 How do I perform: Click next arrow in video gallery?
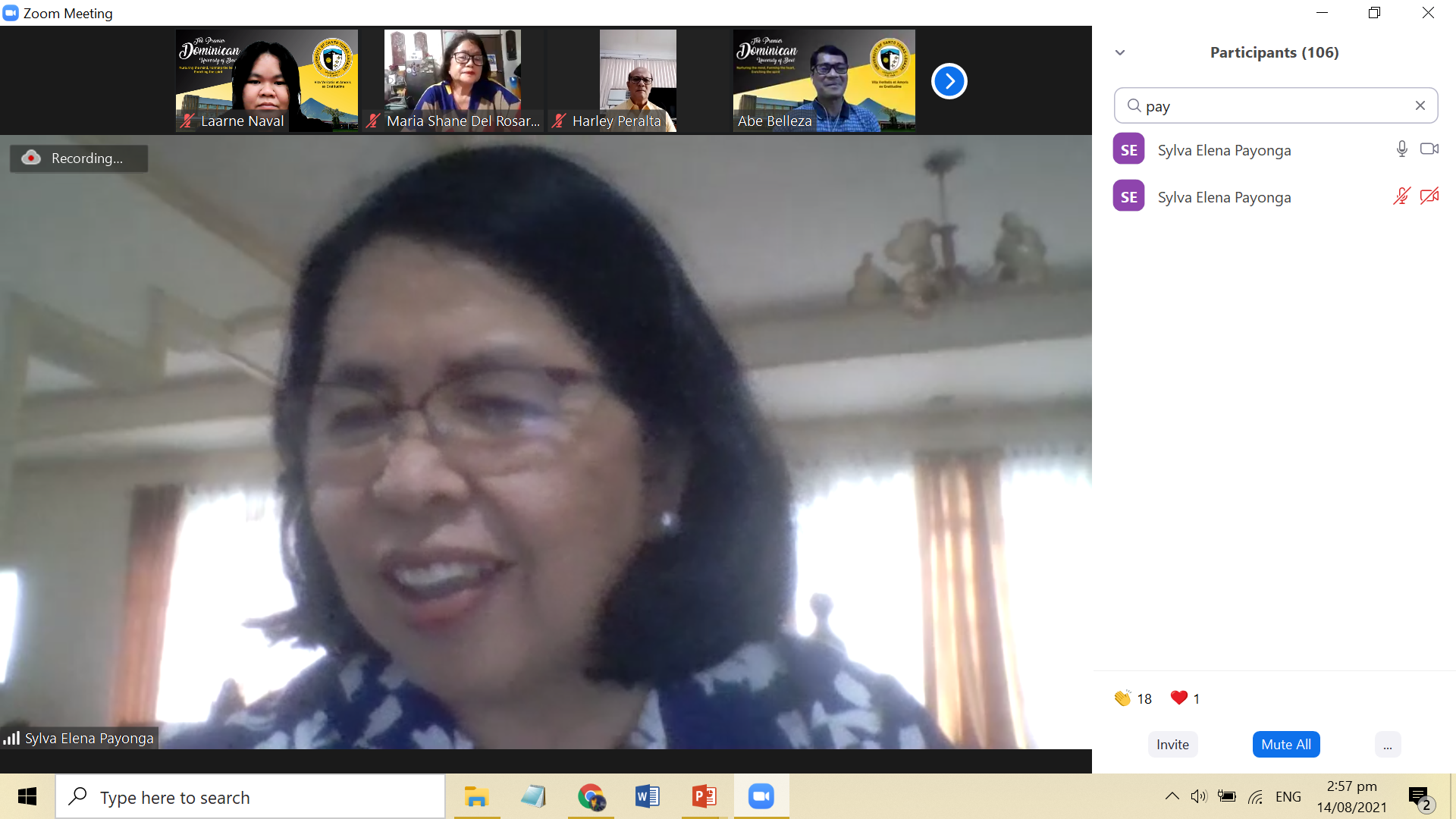click(x=949, y=81)
